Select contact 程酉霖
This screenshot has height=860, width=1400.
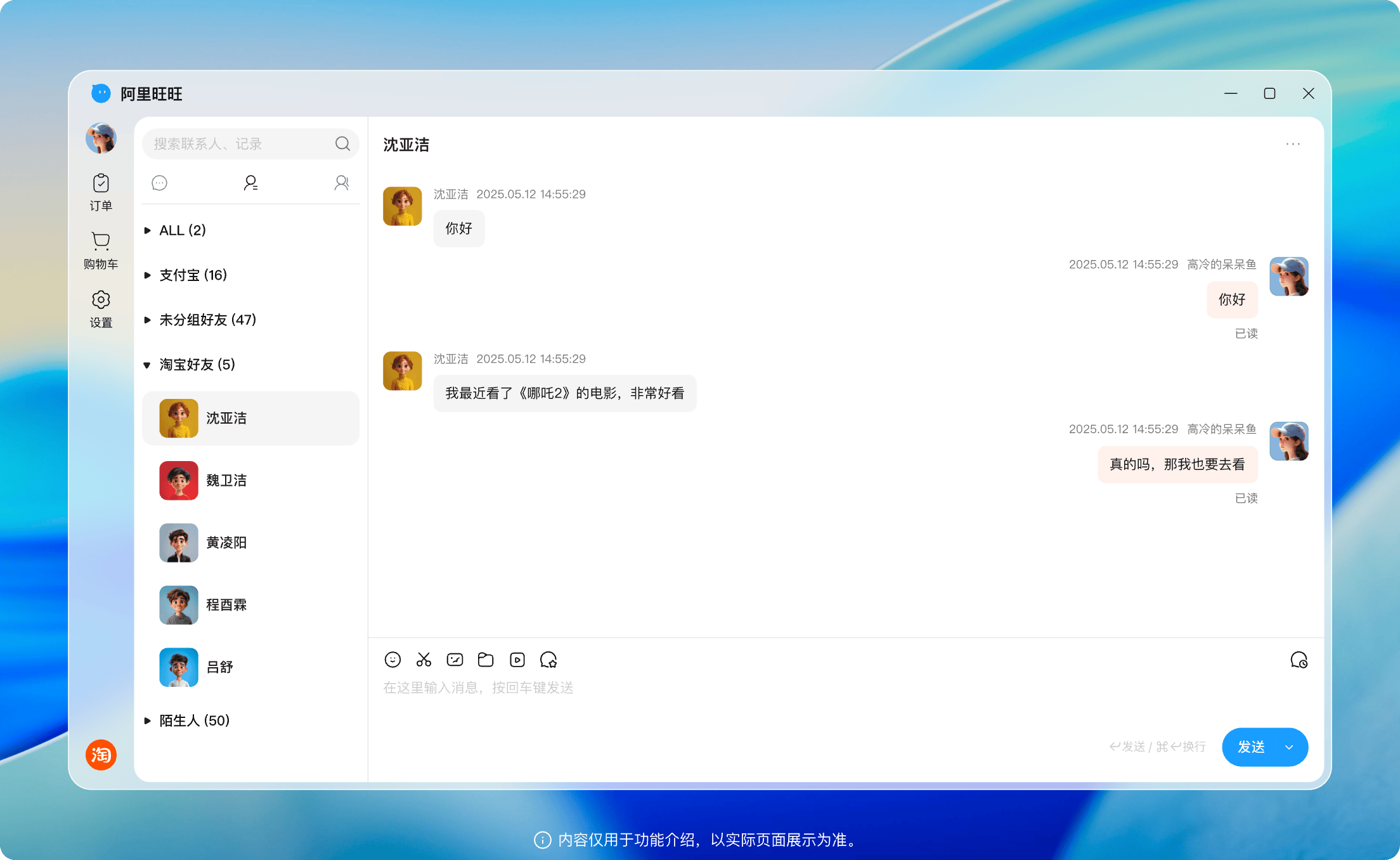250,604
